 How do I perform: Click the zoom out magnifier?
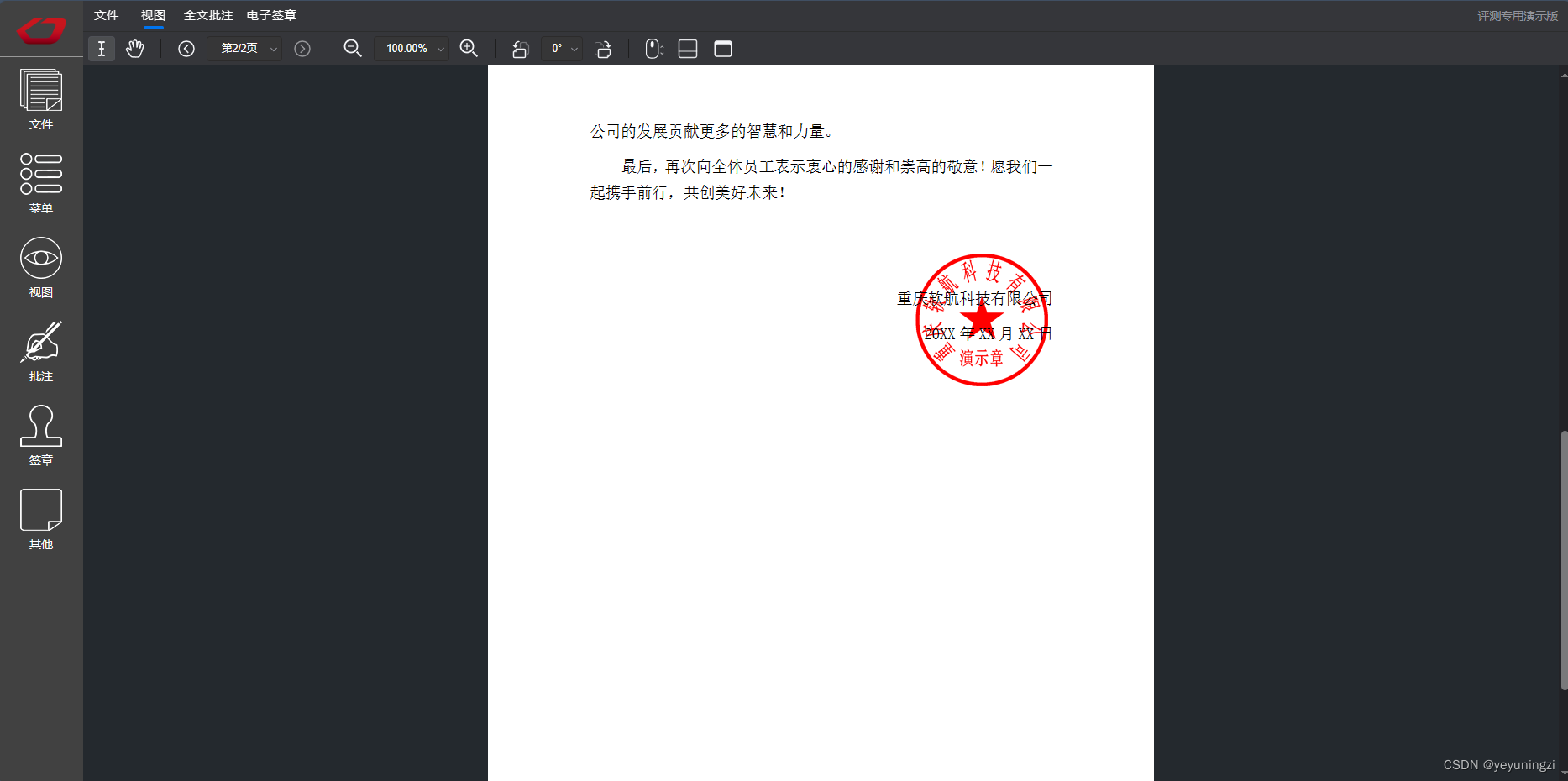tap(353, 49)
